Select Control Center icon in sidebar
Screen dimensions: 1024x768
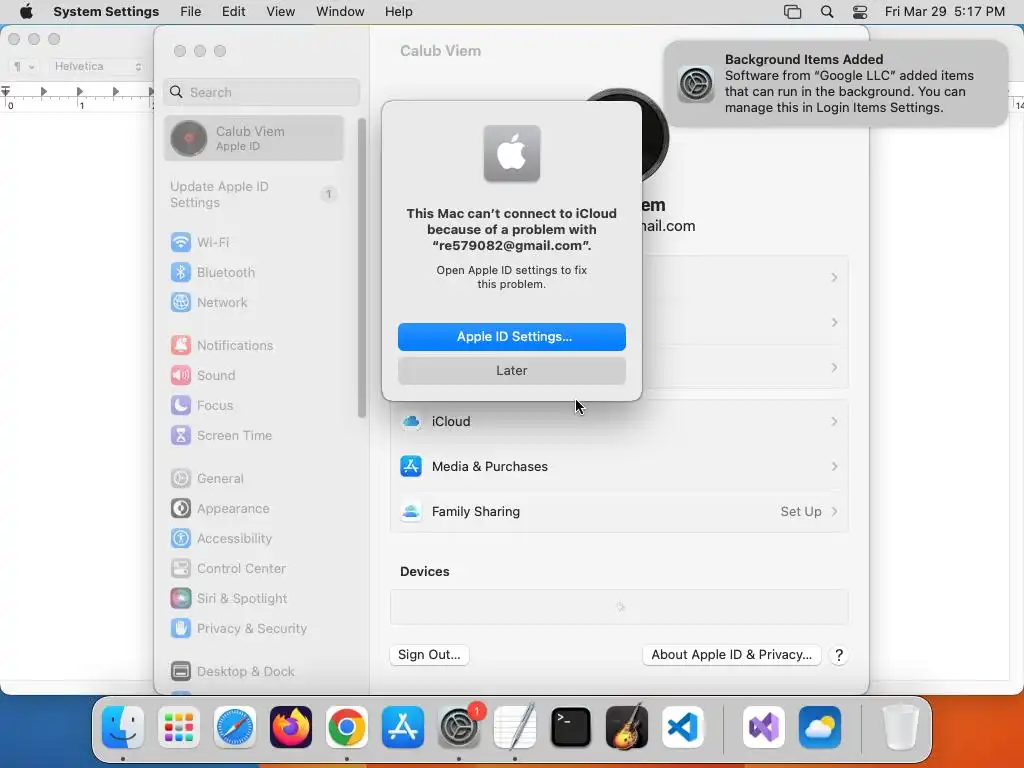coord(181,569)
